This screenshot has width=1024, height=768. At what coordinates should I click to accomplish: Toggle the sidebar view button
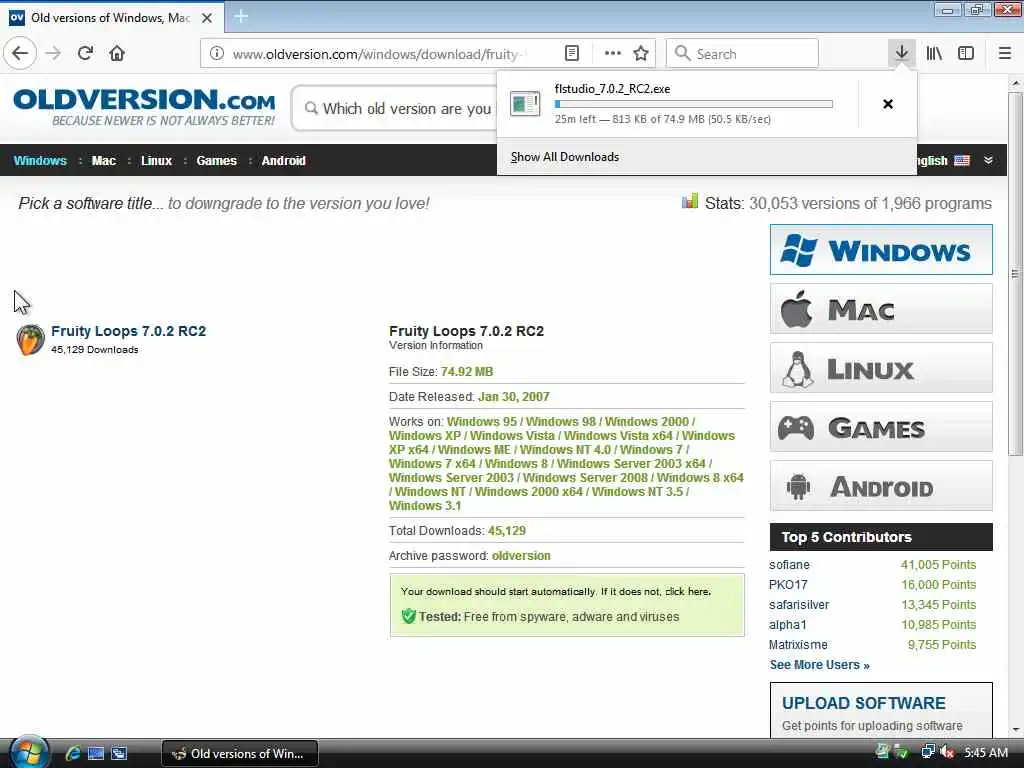[x=966, y=54]
